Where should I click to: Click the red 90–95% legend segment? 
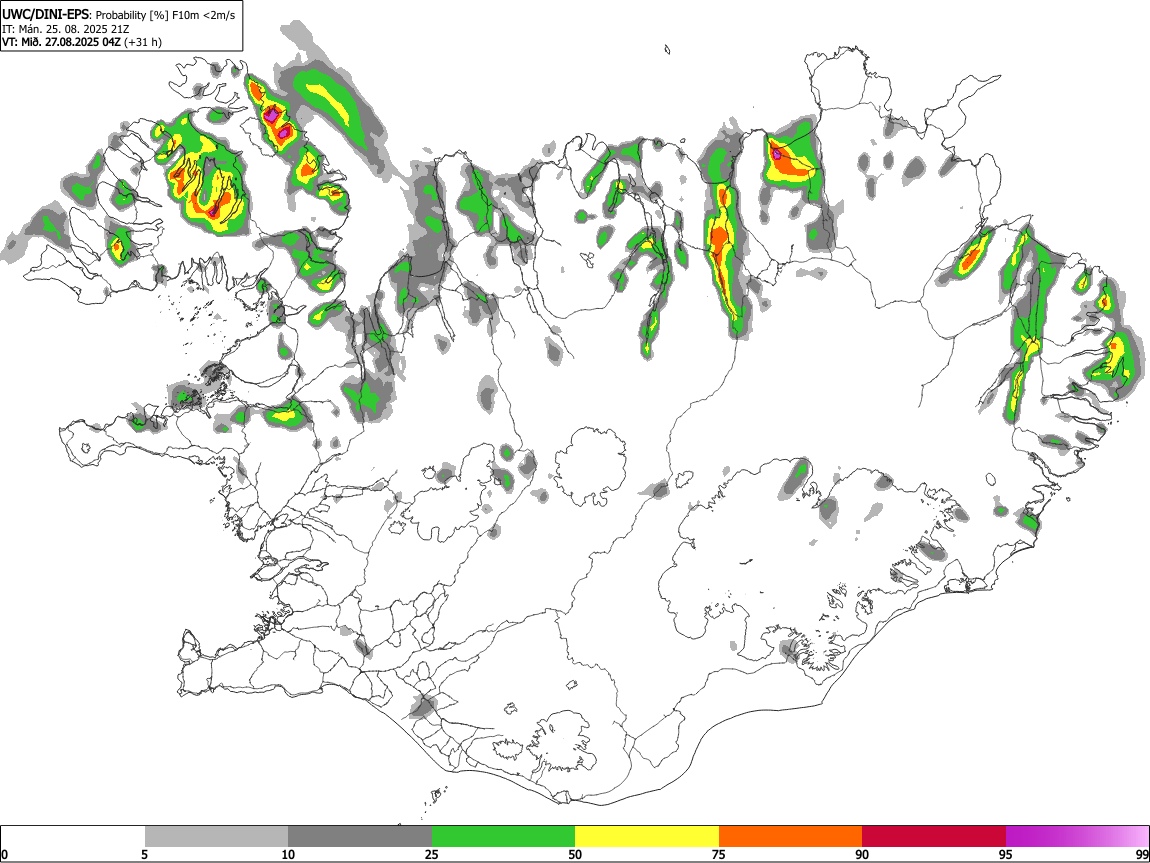[x=934, y=837]
